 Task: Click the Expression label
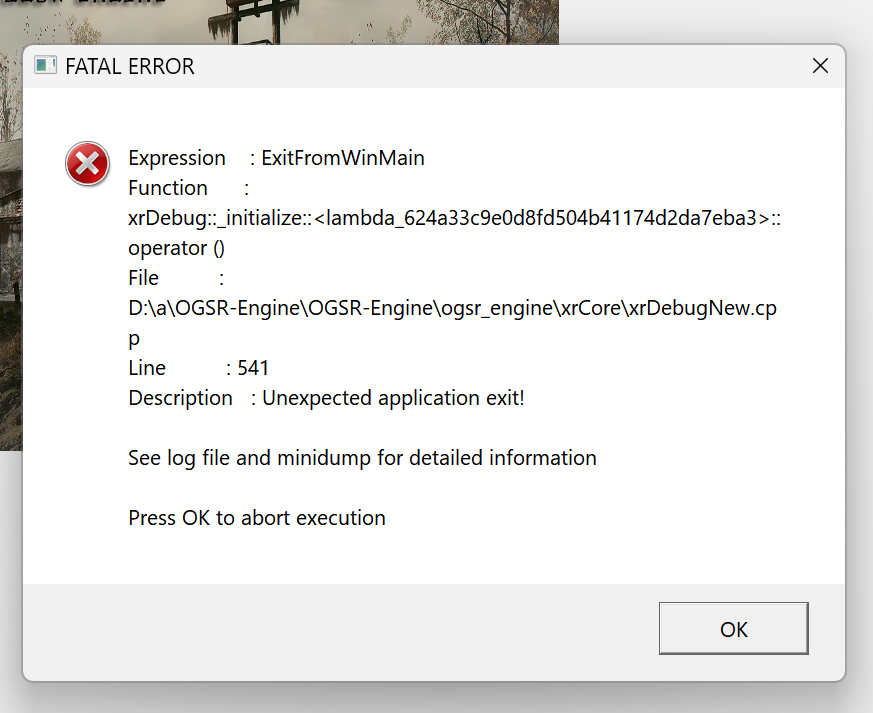[x=177, y=159]
